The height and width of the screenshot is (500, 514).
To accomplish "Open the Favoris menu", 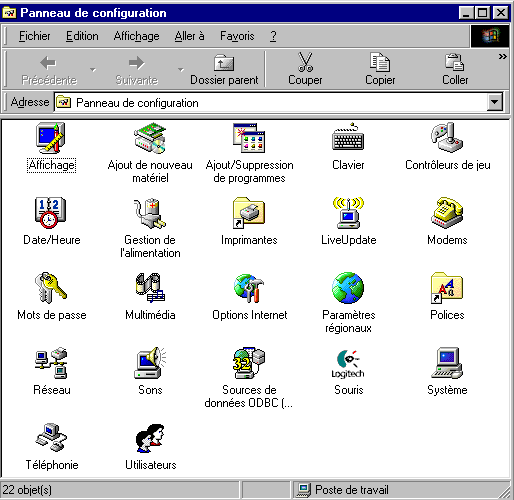I will point(237,36).
